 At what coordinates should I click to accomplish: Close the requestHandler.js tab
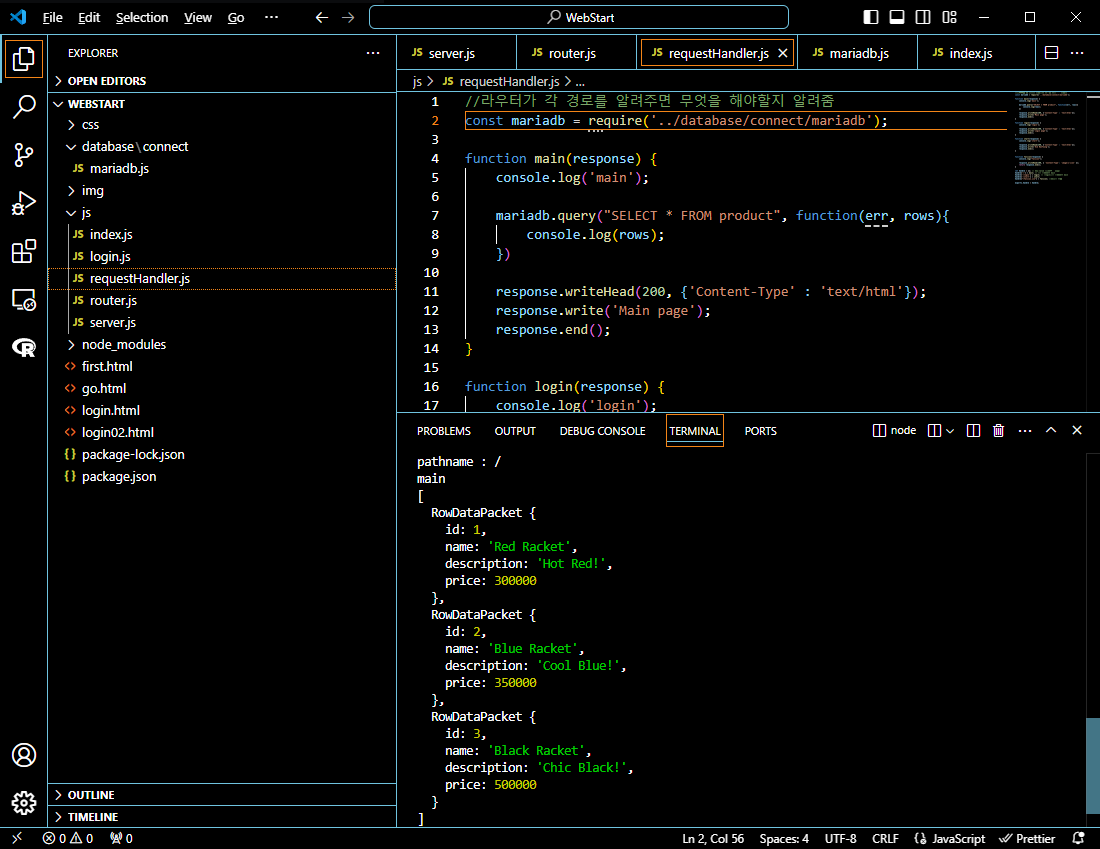coord(783,53)
